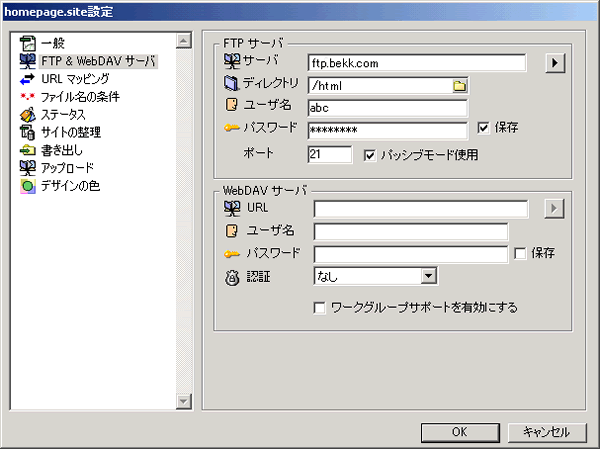Click the WebDAV URL arrow menu button

554,209
